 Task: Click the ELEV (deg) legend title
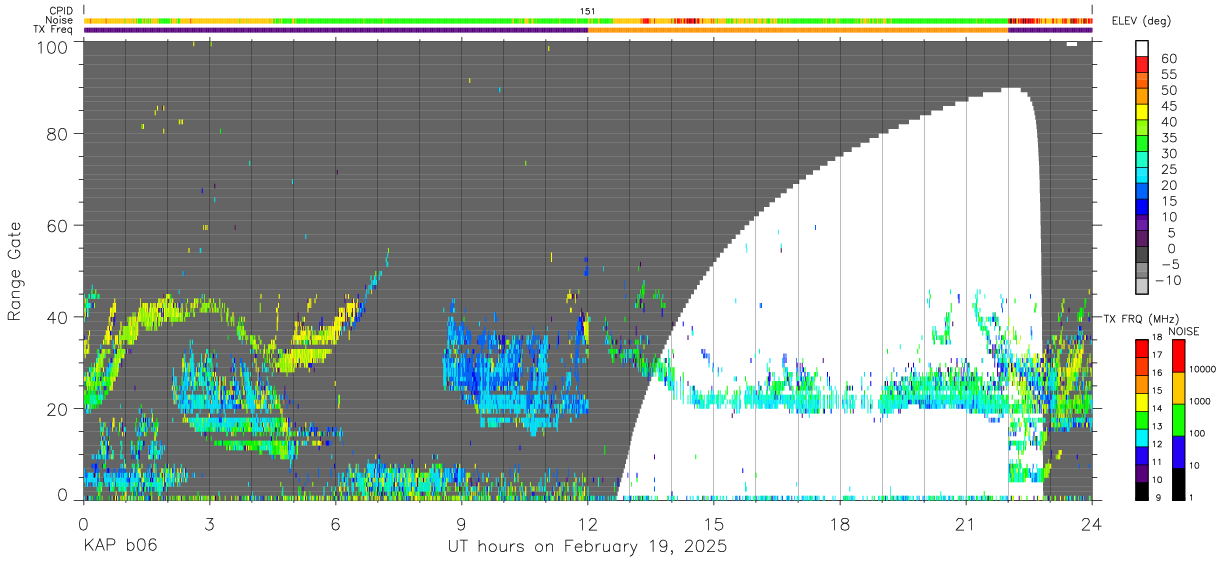[x=1143, y=21]
